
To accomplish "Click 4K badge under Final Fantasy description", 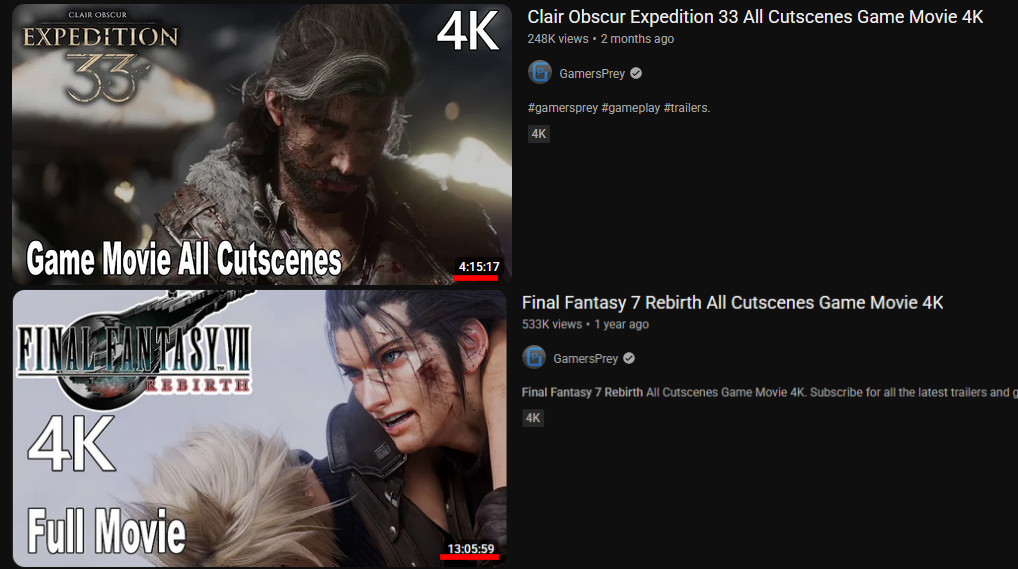I will 533,418.
